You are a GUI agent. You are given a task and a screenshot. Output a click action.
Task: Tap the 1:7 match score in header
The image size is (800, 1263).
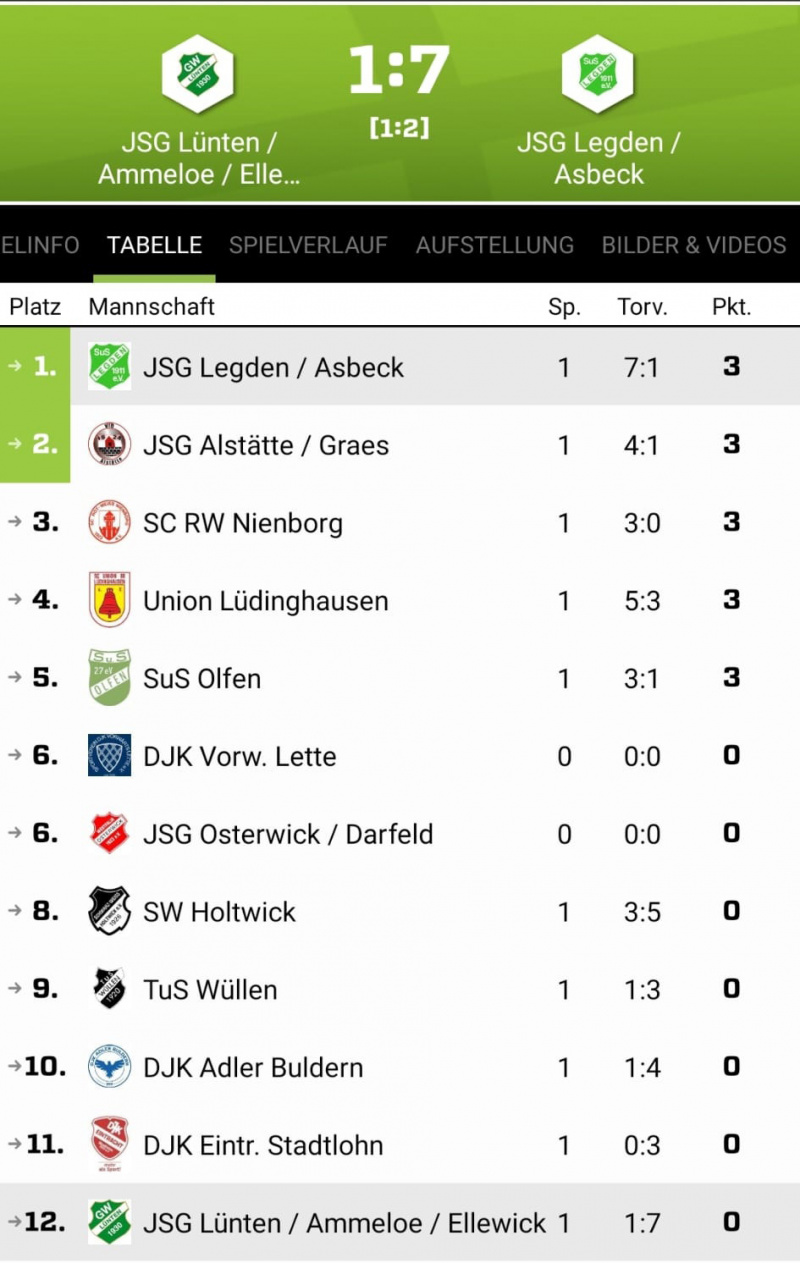(399, 70)
